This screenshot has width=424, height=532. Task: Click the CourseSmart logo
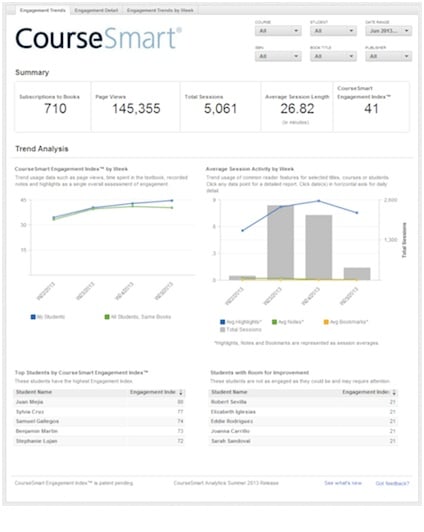[98, 38]
